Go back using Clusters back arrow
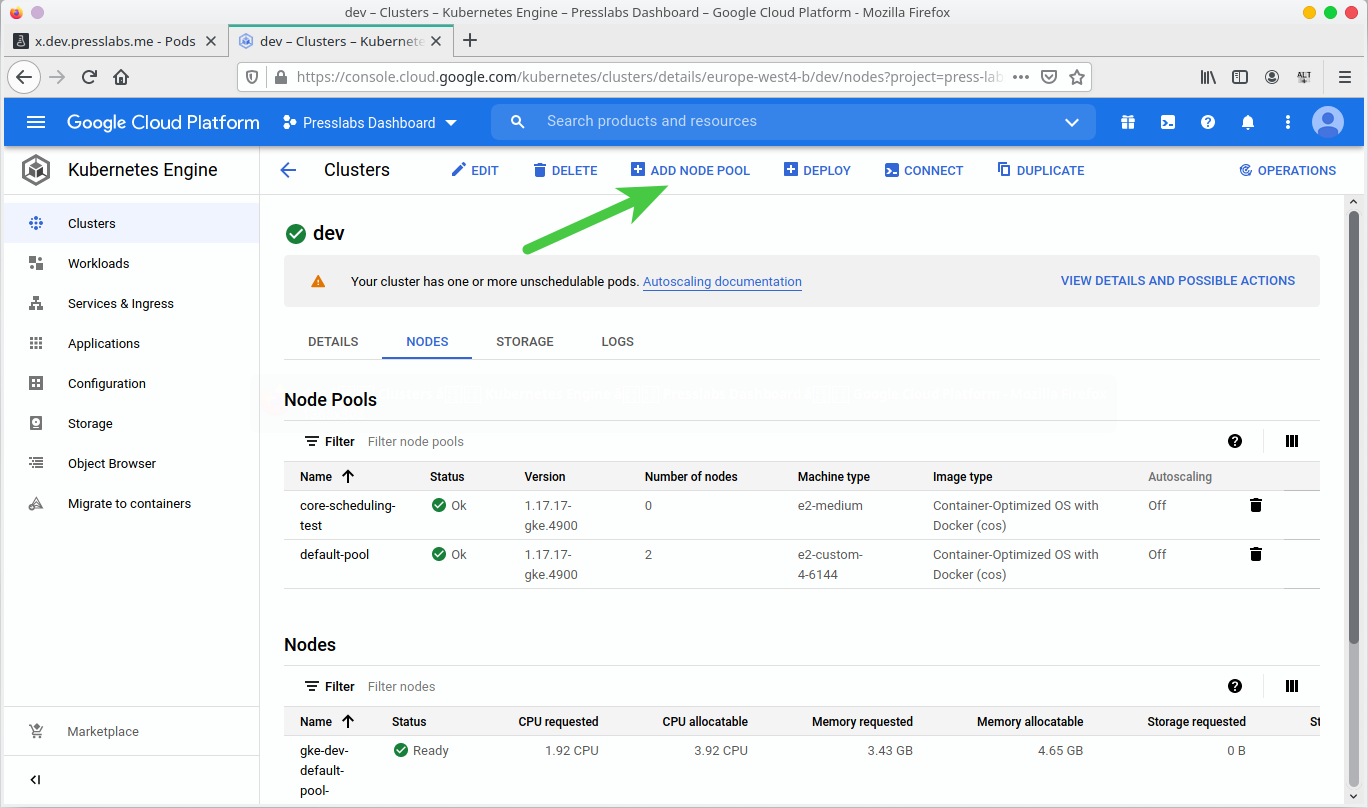Screen dimensions: 1368x808 pyautogui.click(x=288, y=170)
